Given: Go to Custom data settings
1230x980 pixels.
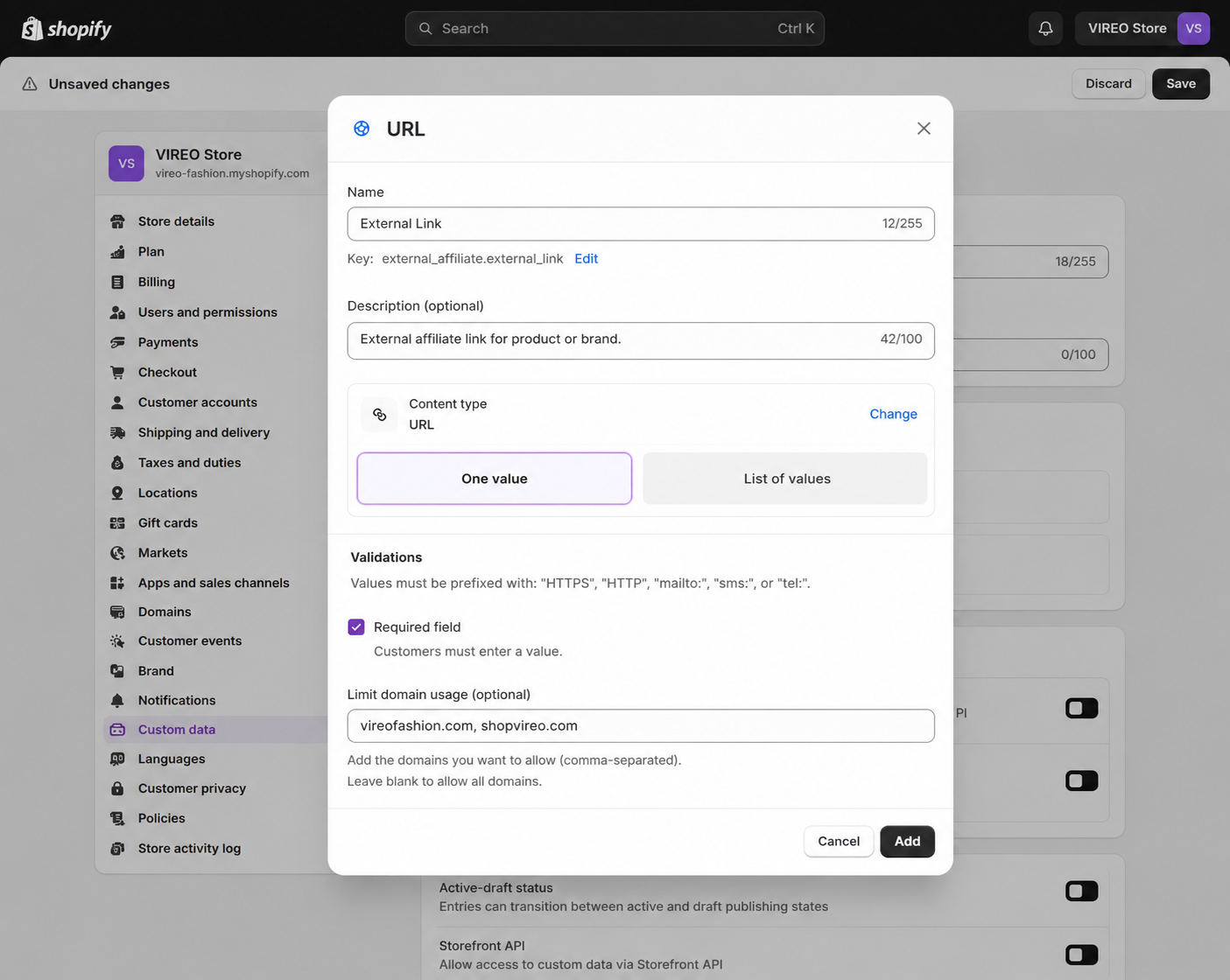Looking at the screenshot, I should coord(176,730).
